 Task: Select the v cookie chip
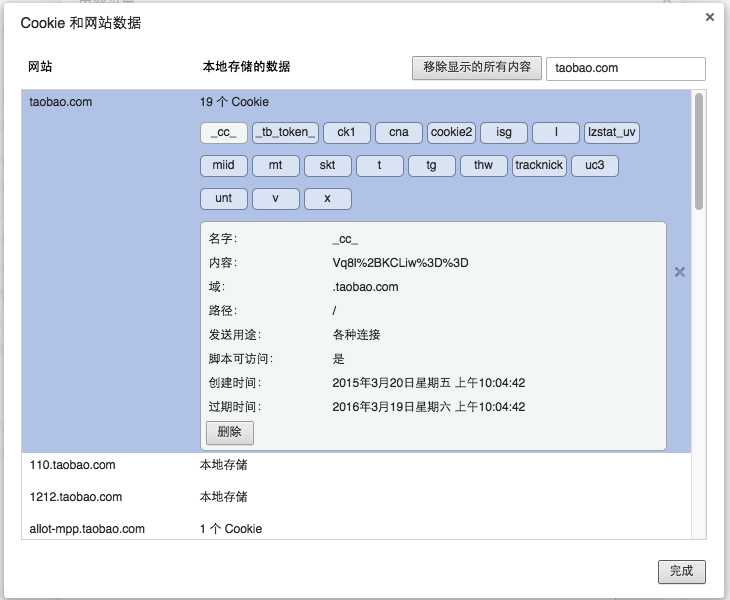coord(276,199)
